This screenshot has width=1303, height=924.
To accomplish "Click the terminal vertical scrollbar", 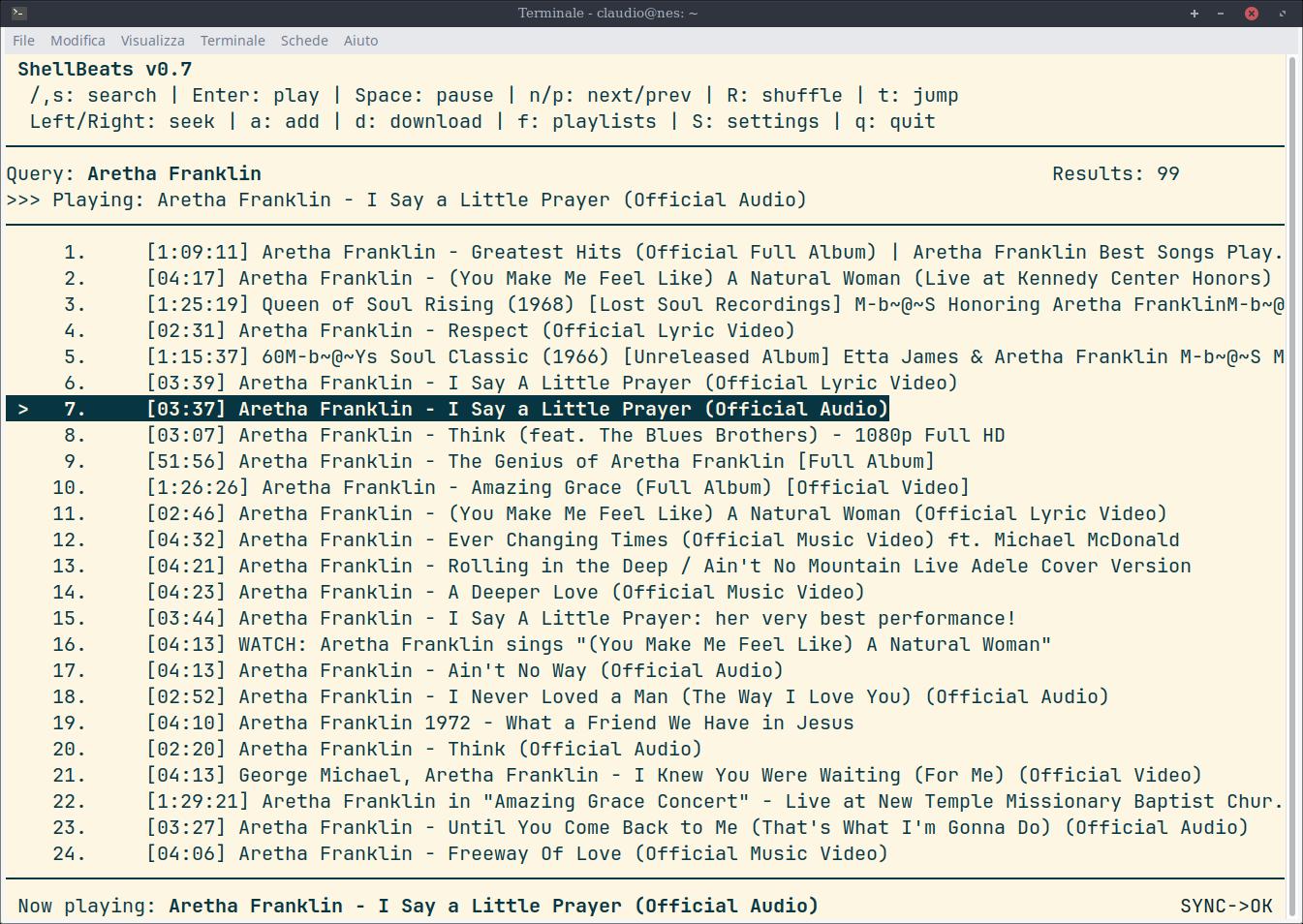I will tap(1292, 487).
